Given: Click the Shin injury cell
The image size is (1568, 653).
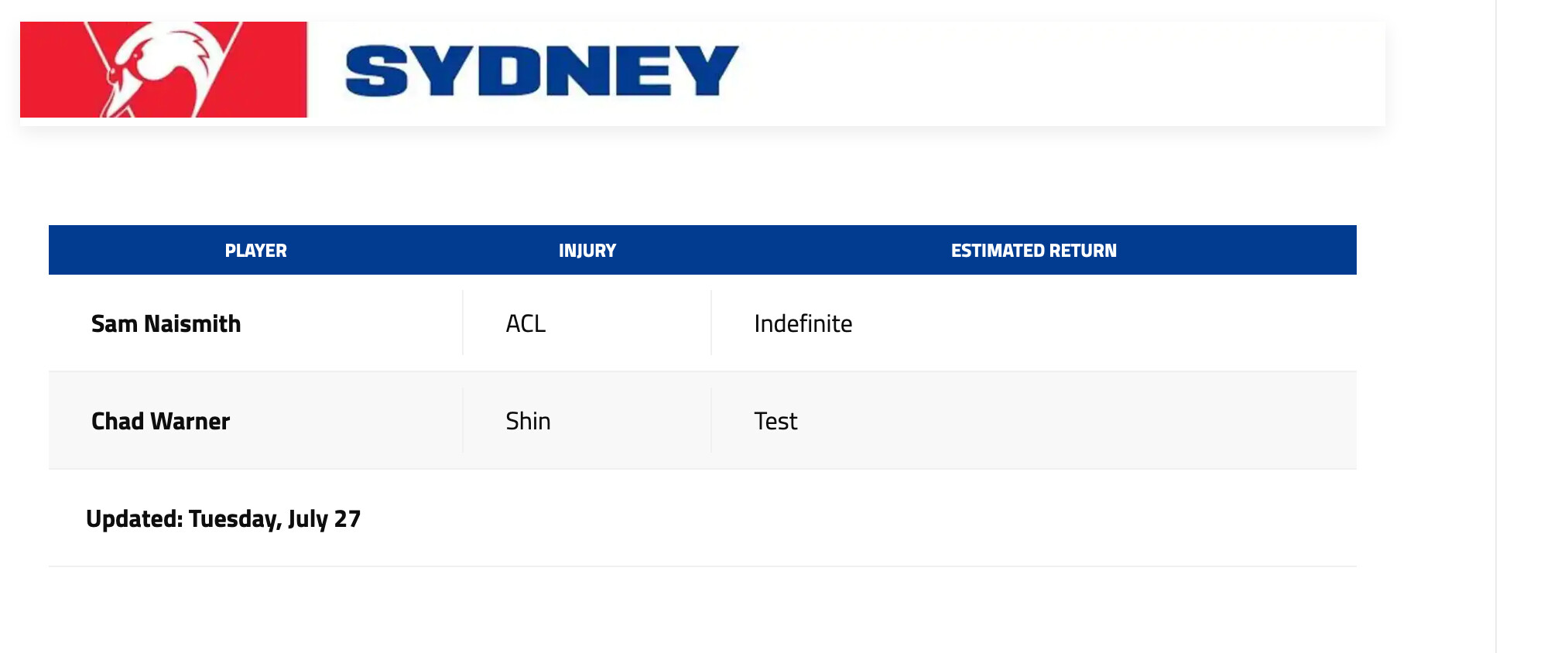Looking at the screenshot, I should [x=528, y=421].
